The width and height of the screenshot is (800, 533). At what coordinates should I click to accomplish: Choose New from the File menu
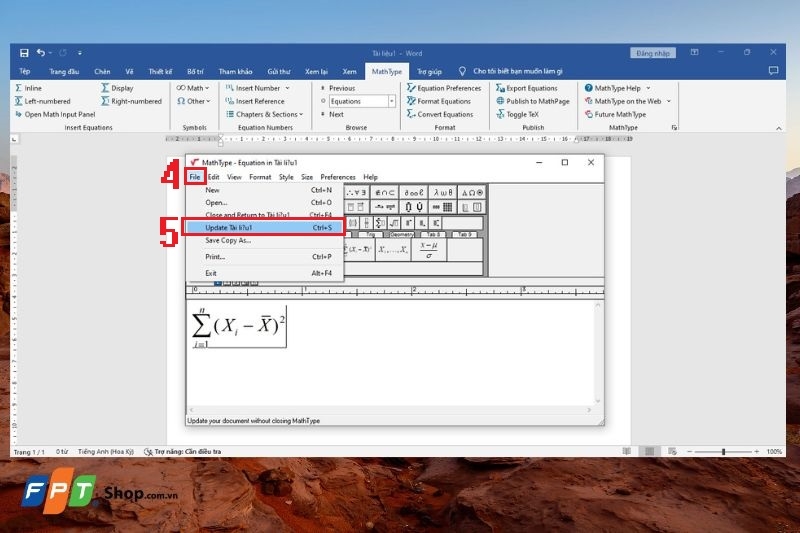click(265, 190)
